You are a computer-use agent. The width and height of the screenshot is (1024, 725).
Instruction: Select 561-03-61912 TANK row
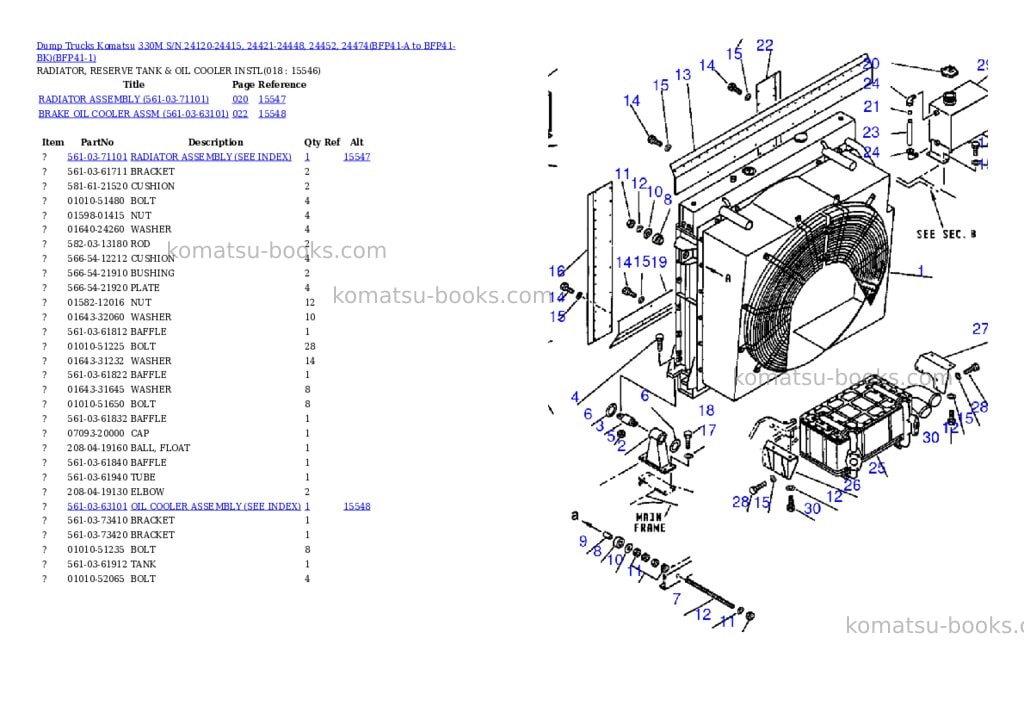[176, 564]
